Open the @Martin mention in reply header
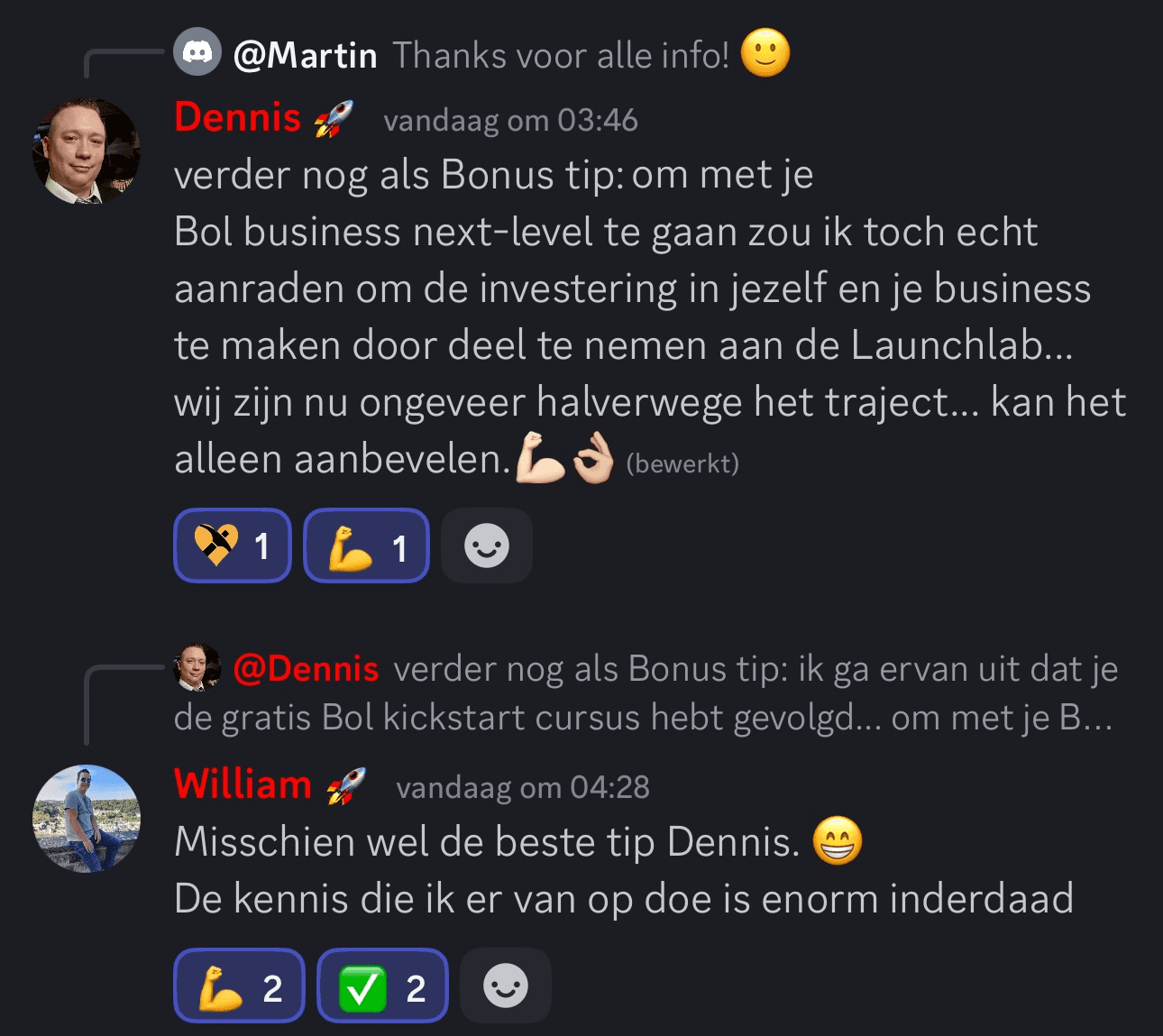Viewport: 1163px width, 1036px height. (x=305, y=55)
